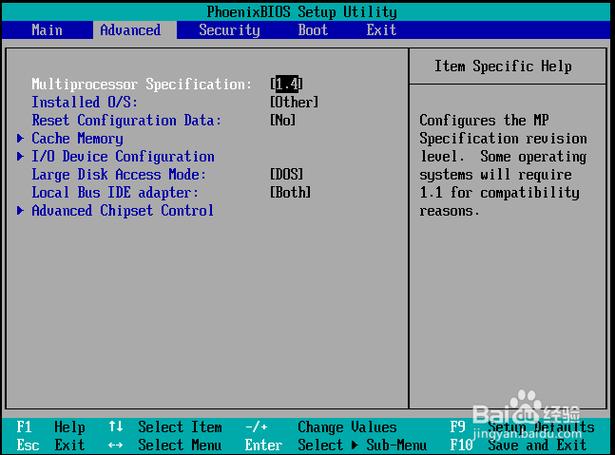This screenshot has height=455, width=615.
Task: Click the left-right arrows Select Menu hint
Action: click(165, 445)
